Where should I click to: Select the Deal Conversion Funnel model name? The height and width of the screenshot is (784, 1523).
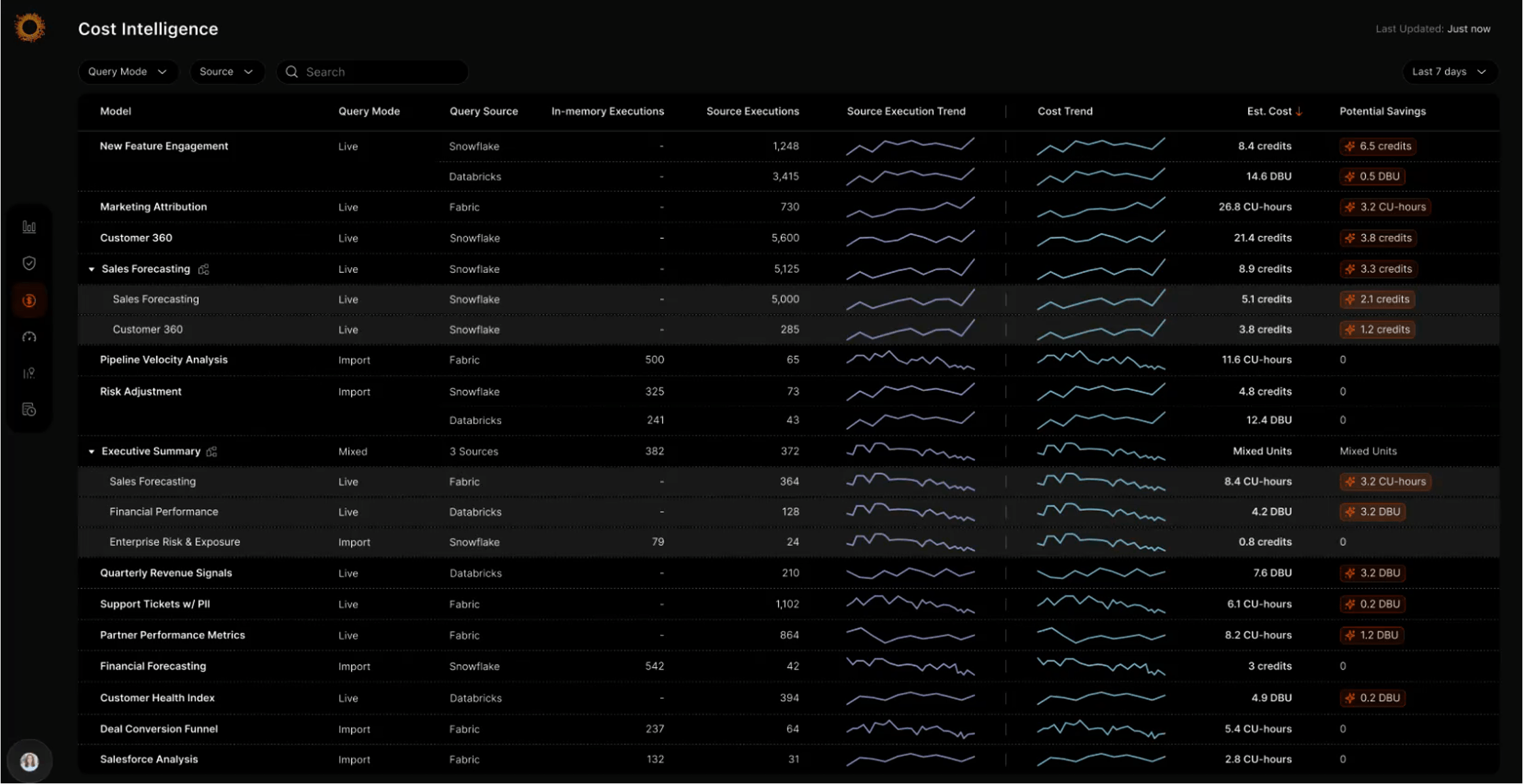[158, 729]
